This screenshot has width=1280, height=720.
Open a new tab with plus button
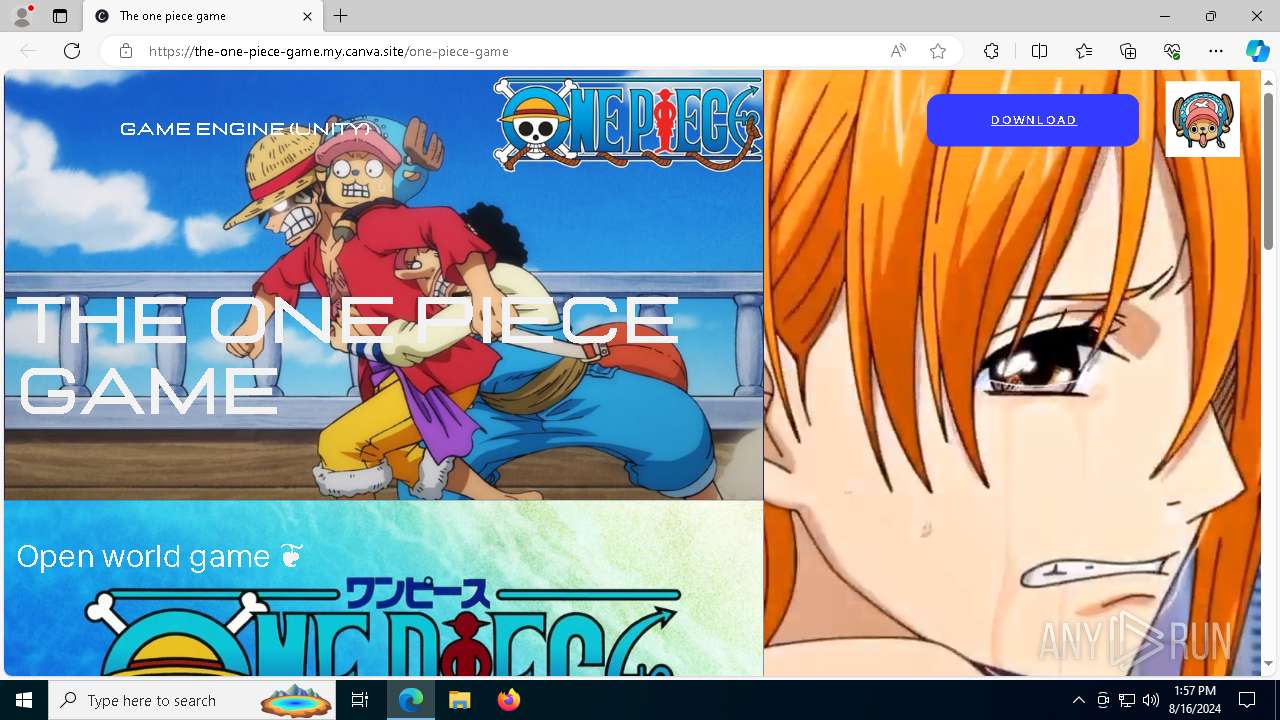341,16
